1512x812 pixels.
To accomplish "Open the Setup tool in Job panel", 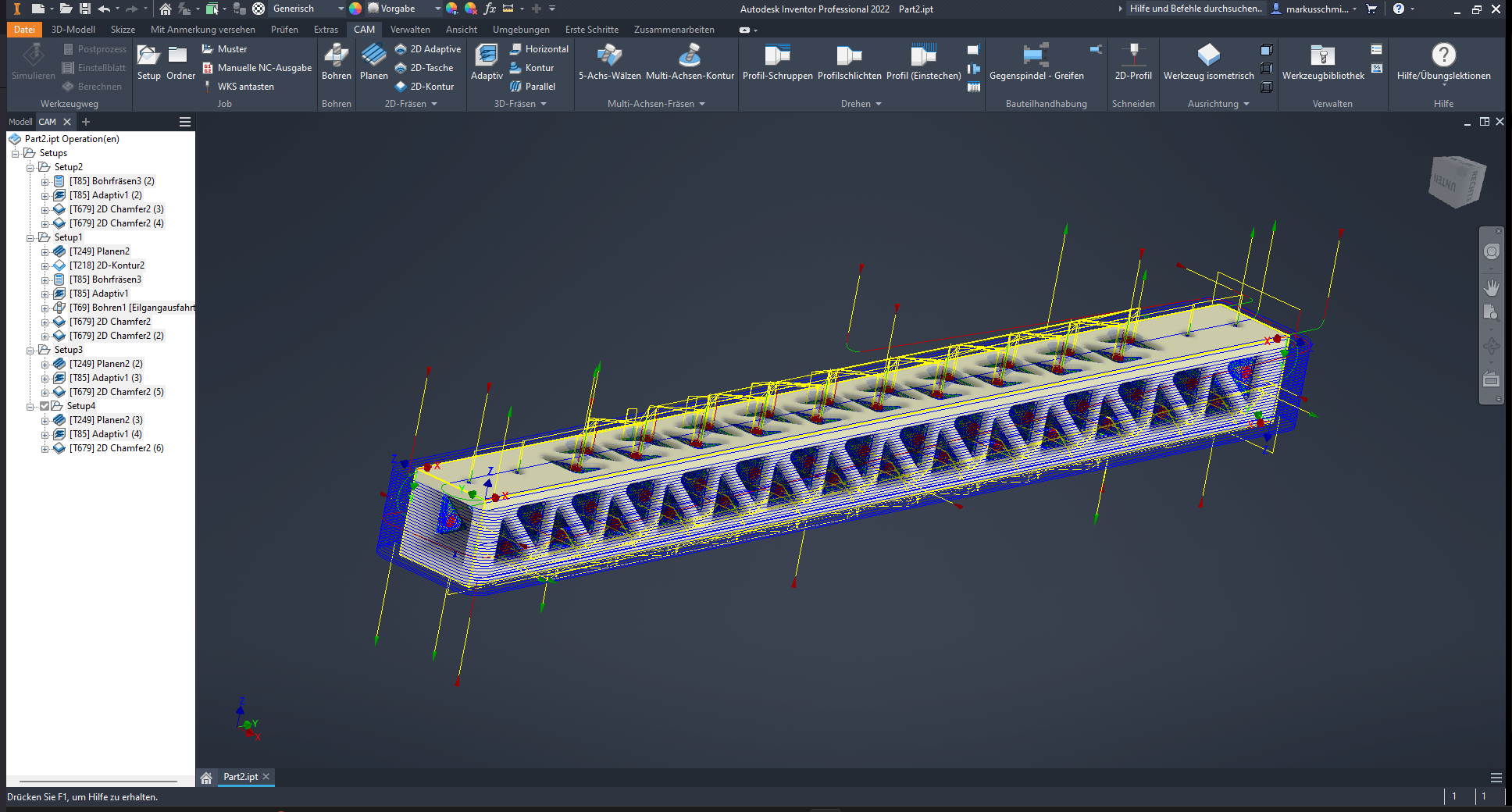I will (x=148, y=62).
